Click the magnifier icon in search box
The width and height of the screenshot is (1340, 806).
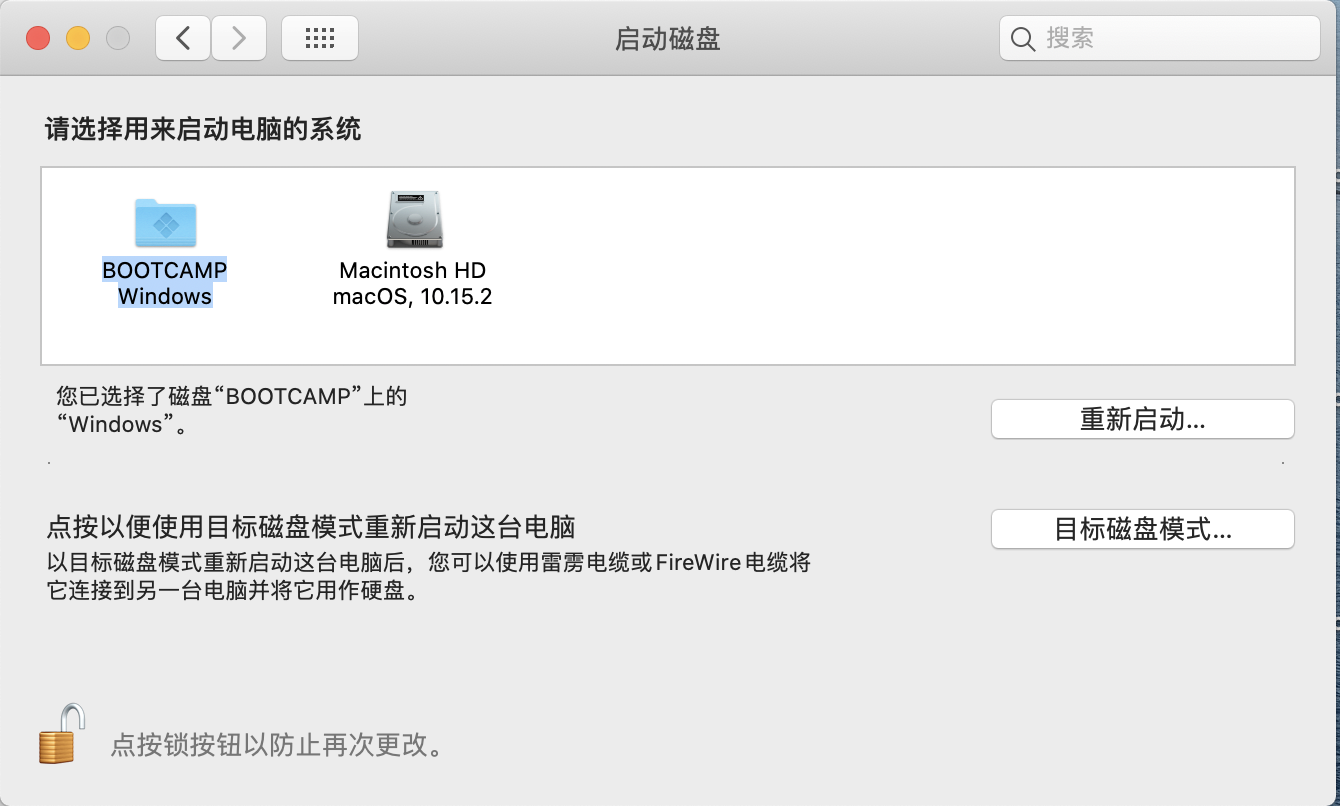pyautogui.click(x=1022, y=39)
